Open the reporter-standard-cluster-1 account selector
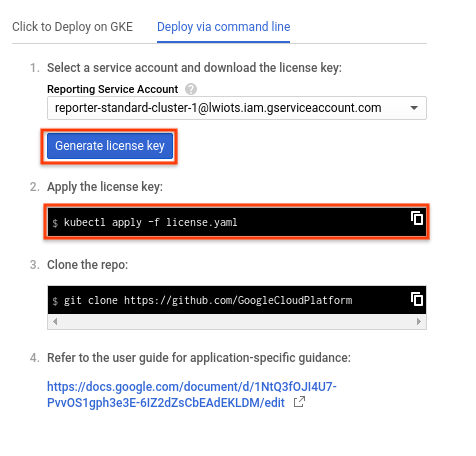The image size is (476, 456). point(237,108)
